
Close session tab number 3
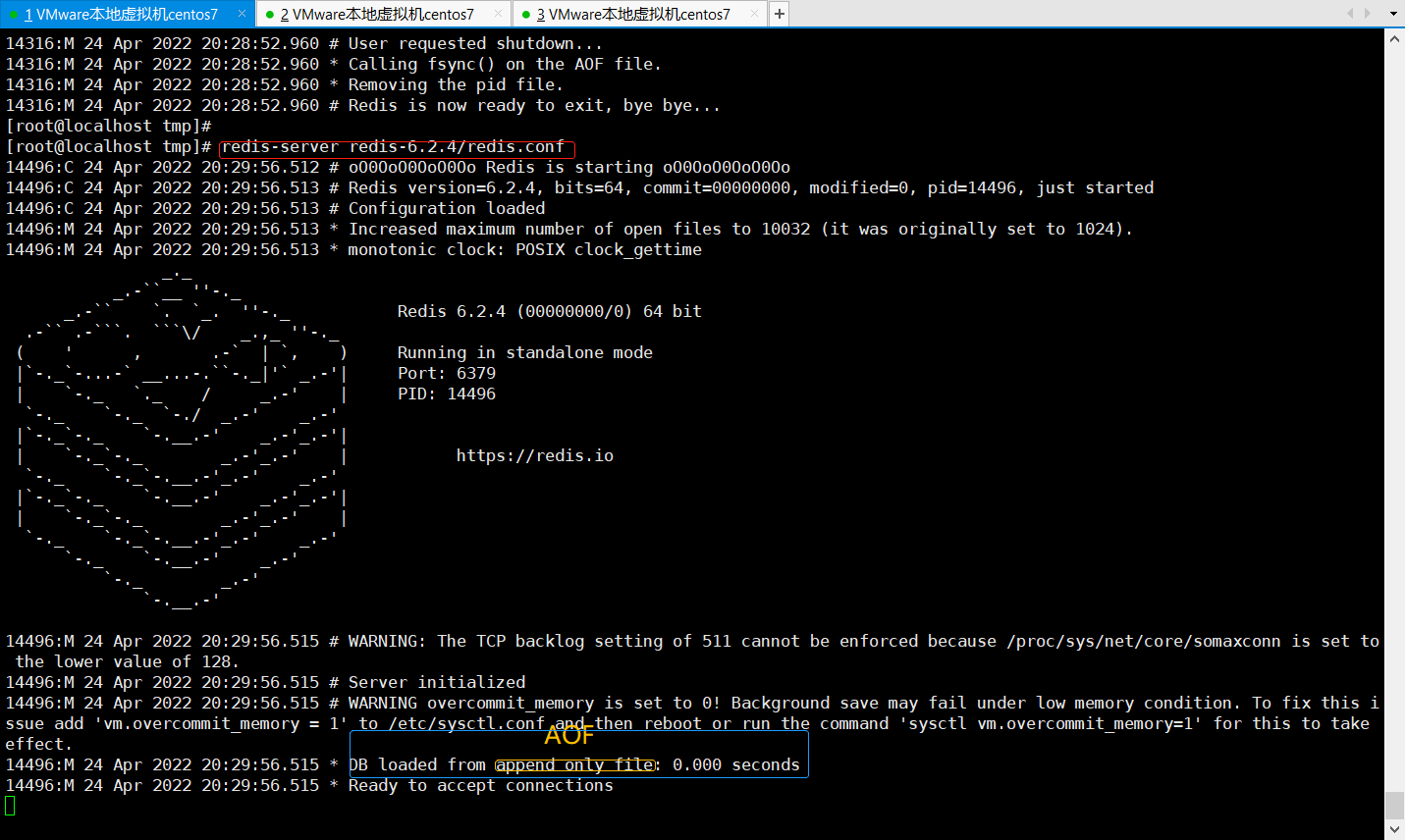point(754,14)
